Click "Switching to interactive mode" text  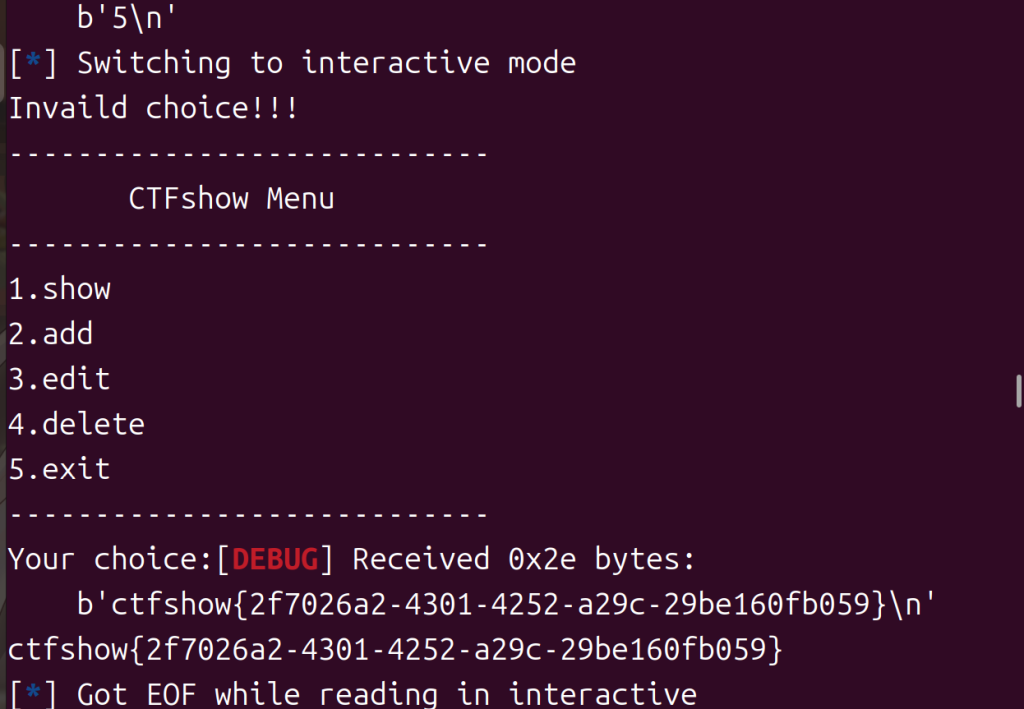(327, 63)
